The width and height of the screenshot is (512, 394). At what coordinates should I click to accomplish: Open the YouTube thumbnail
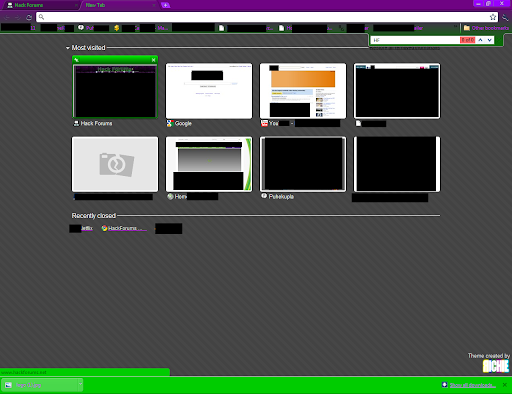pos(303,91)
